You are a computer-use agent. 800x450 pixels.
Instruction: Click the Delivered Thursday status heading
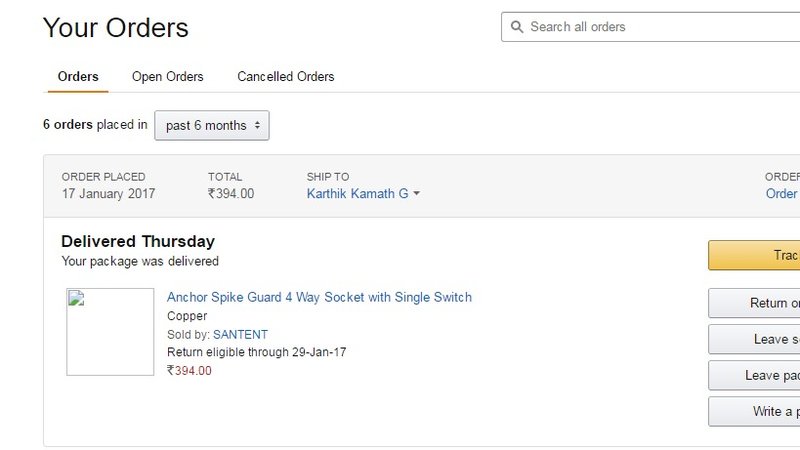[x=138, y=241]
